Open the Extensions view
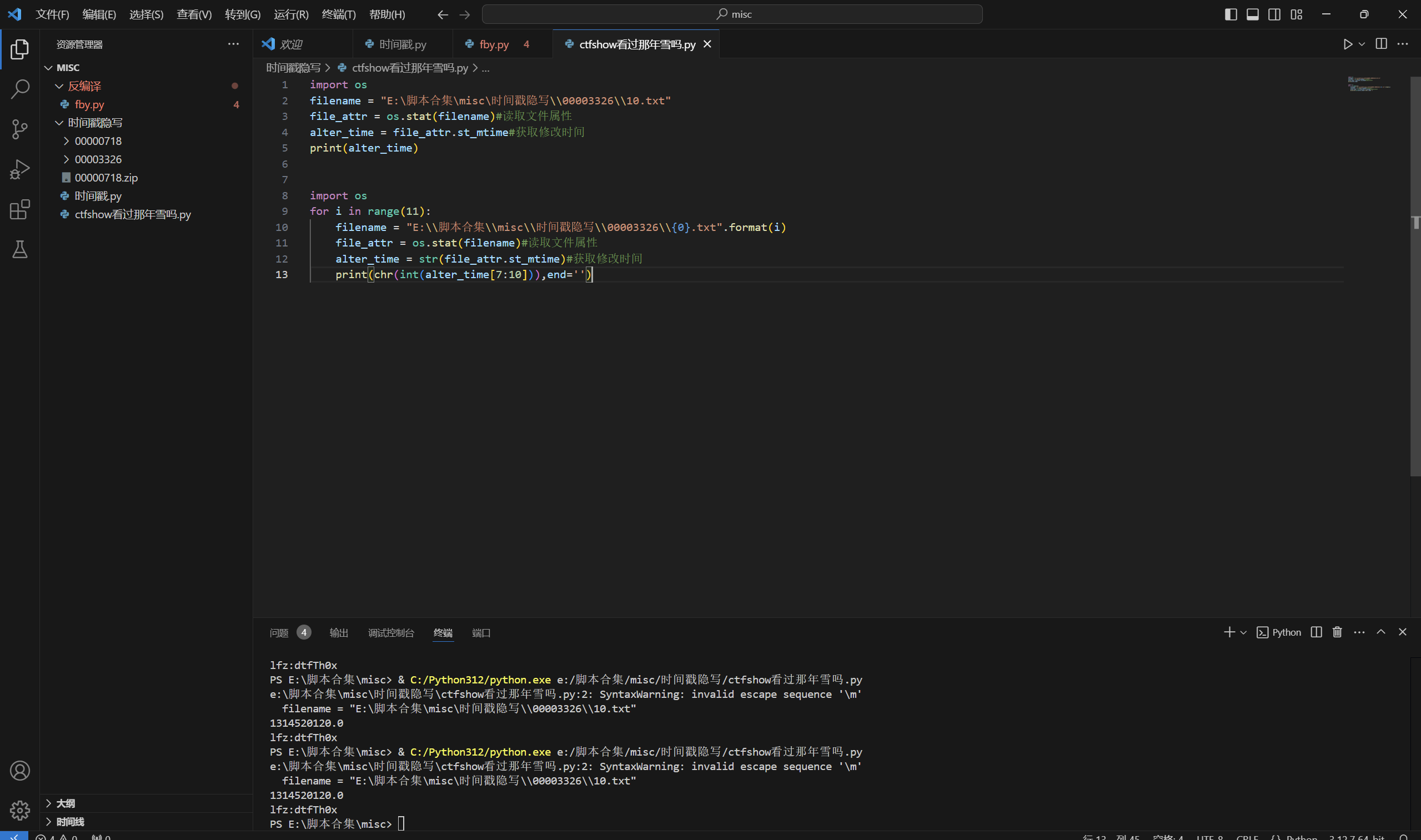The height and width of the screenshot is (840, 1421). (20, 209)
